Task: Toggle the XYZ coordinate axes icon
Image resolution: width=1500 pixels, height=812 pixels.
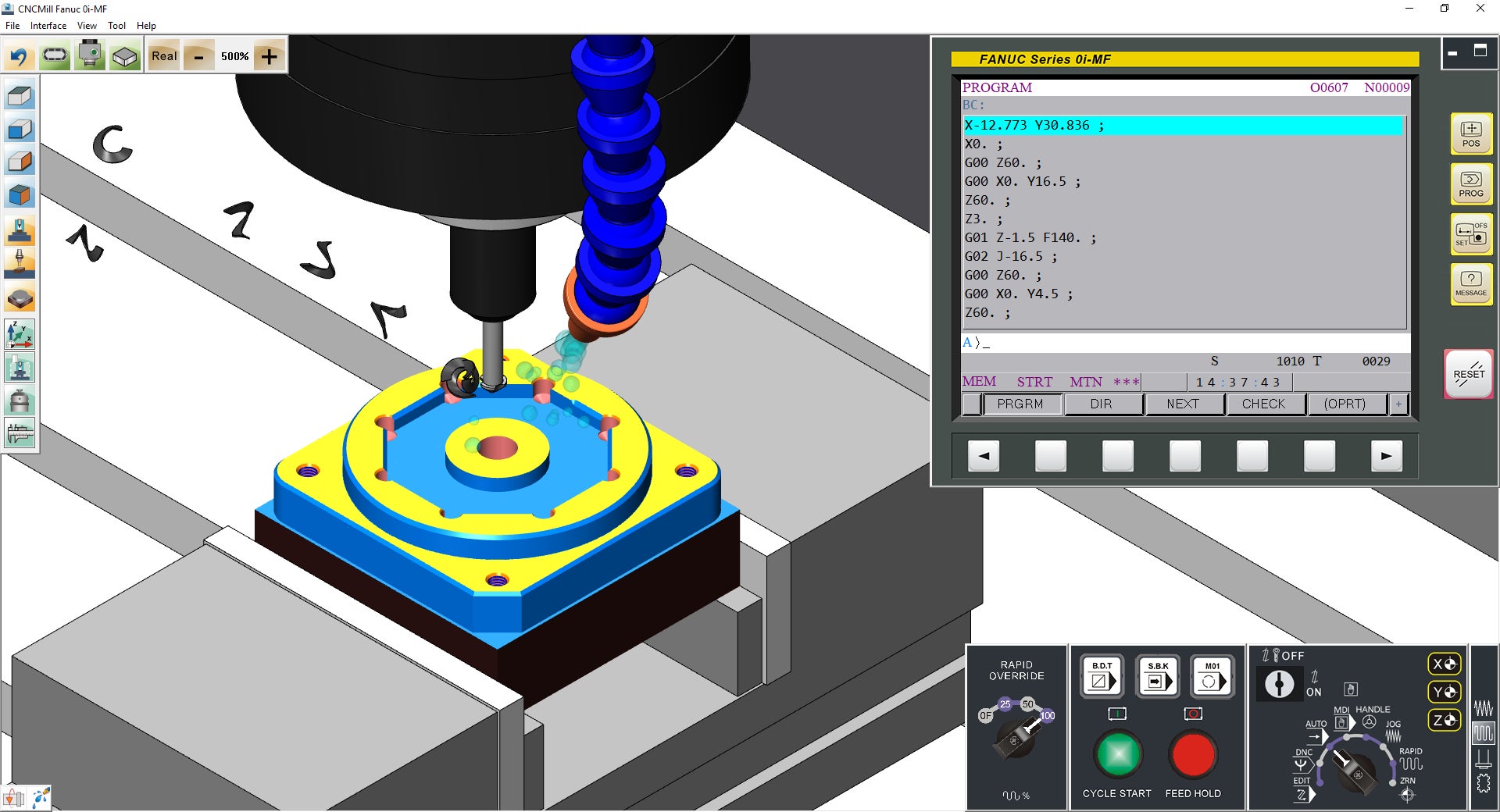Action: point(20,334)
